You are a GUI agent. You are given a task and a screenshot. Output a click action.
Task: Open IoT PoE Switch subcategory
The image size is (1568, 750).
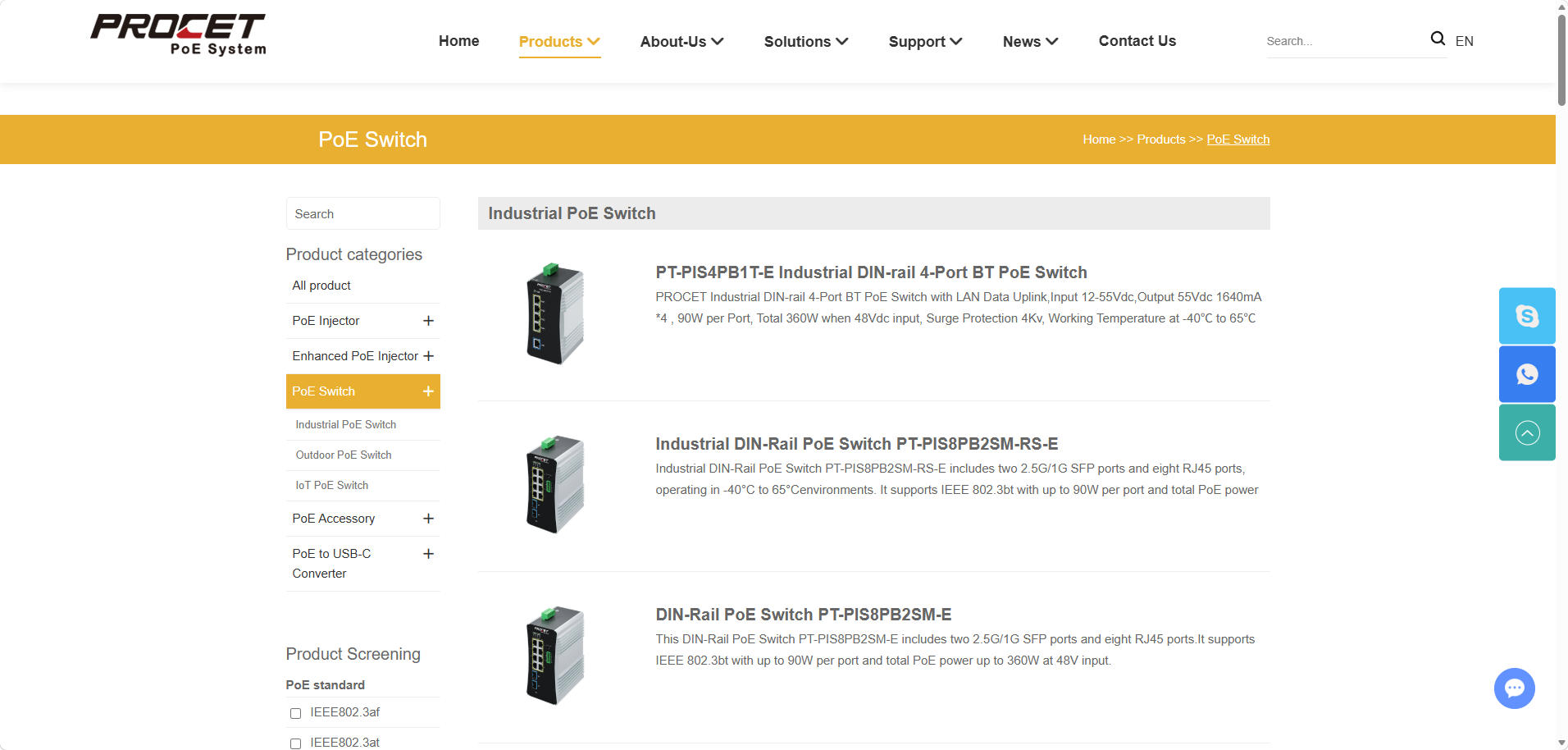tap(332, 485)
